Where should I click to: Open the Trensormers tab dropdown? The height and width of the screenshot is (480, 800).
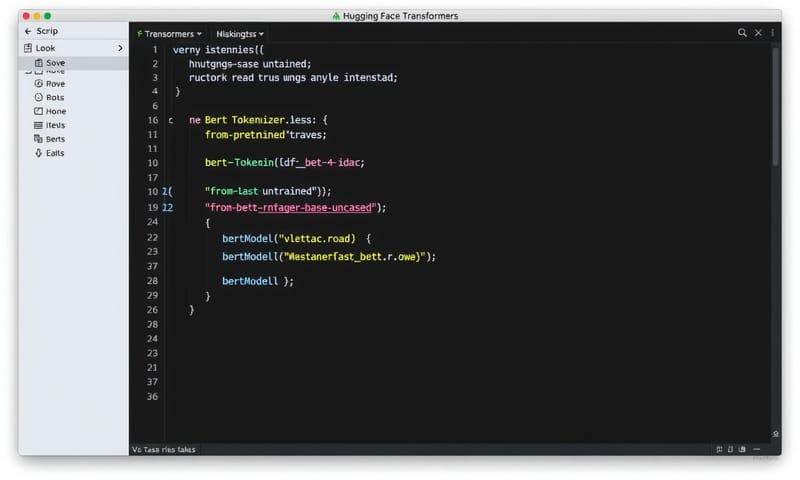170,33
